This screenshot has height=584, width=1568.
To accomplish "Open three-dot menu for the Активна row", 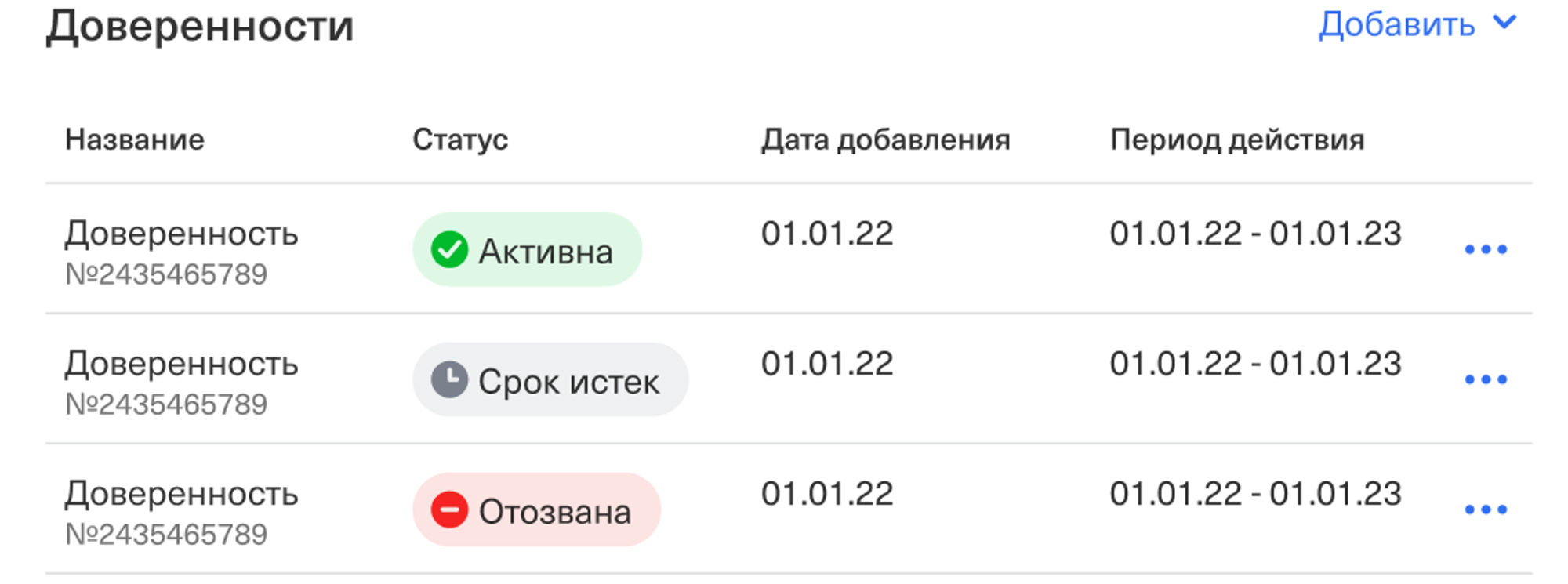I will click(x=1486, y=250).
